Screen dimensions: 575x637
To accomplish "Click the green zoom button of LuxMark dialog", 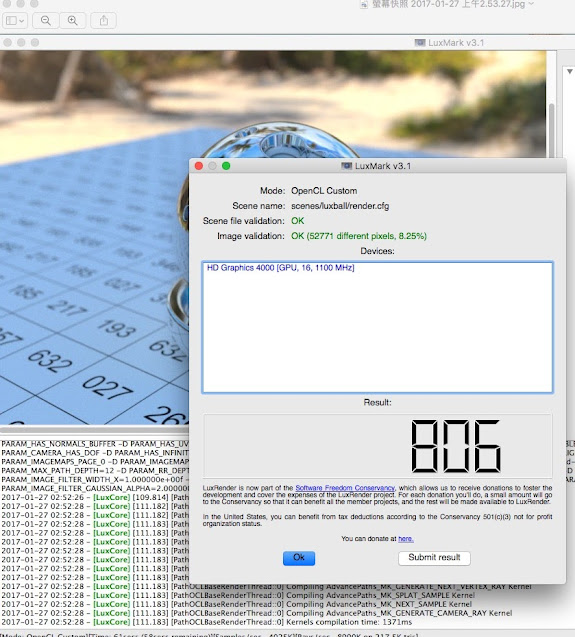I will (x=226, y=166).
